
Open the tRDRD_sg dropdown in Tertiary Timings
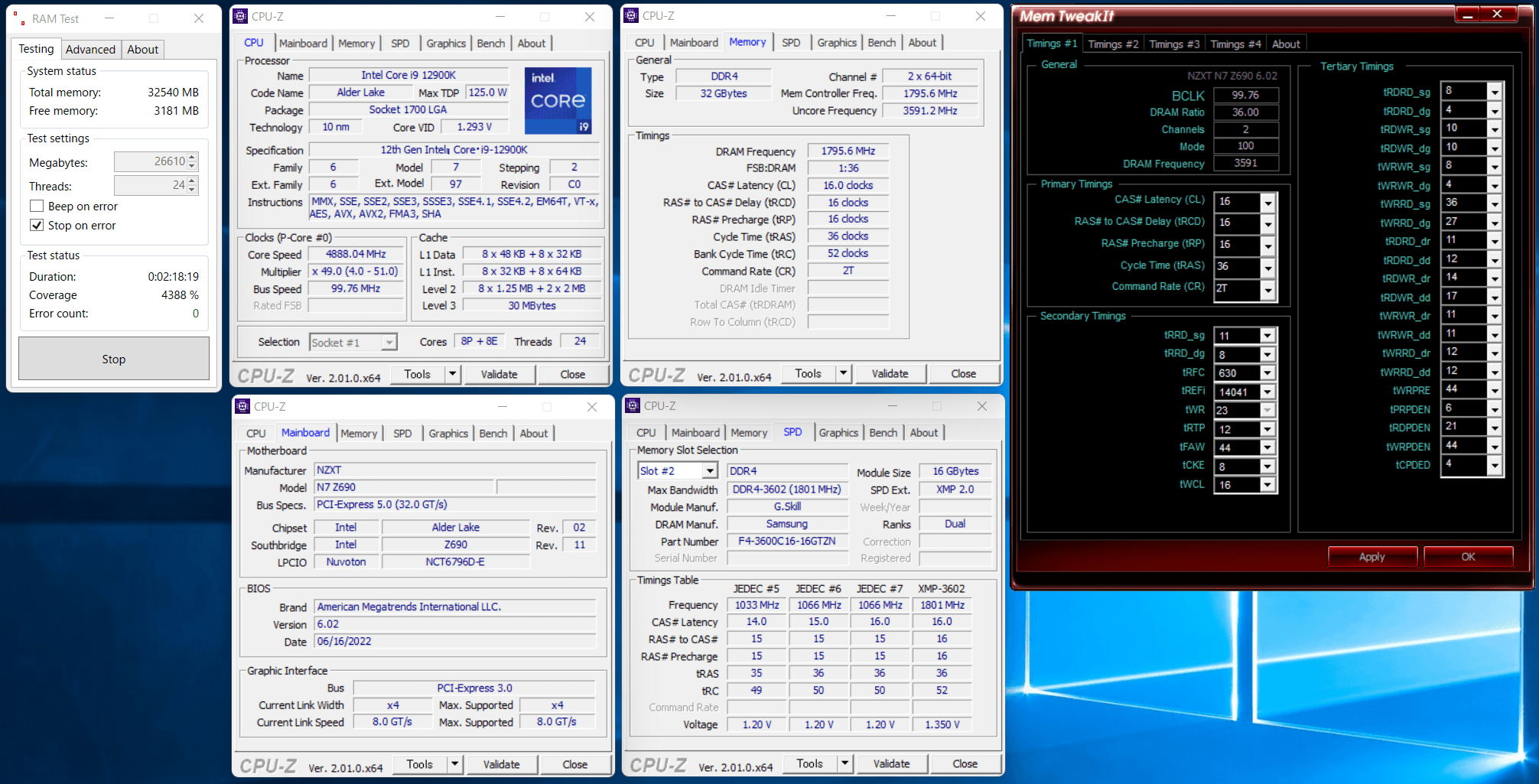pyautogui.click(x=1495, y=92)
